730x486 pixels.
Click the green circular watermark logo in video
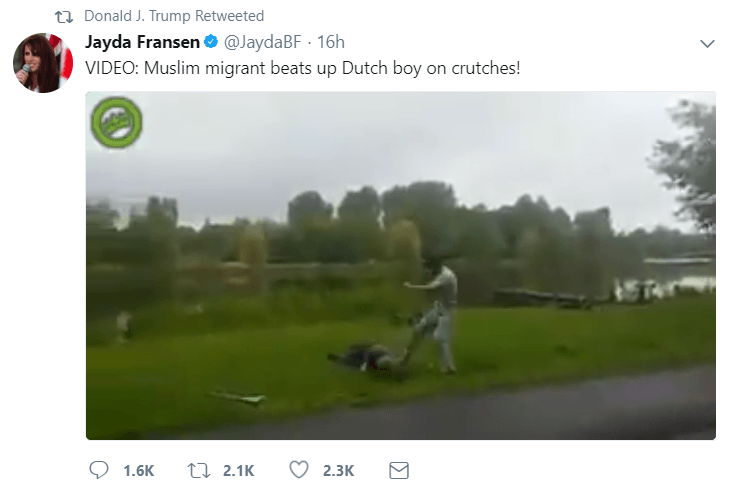point(116,122)
